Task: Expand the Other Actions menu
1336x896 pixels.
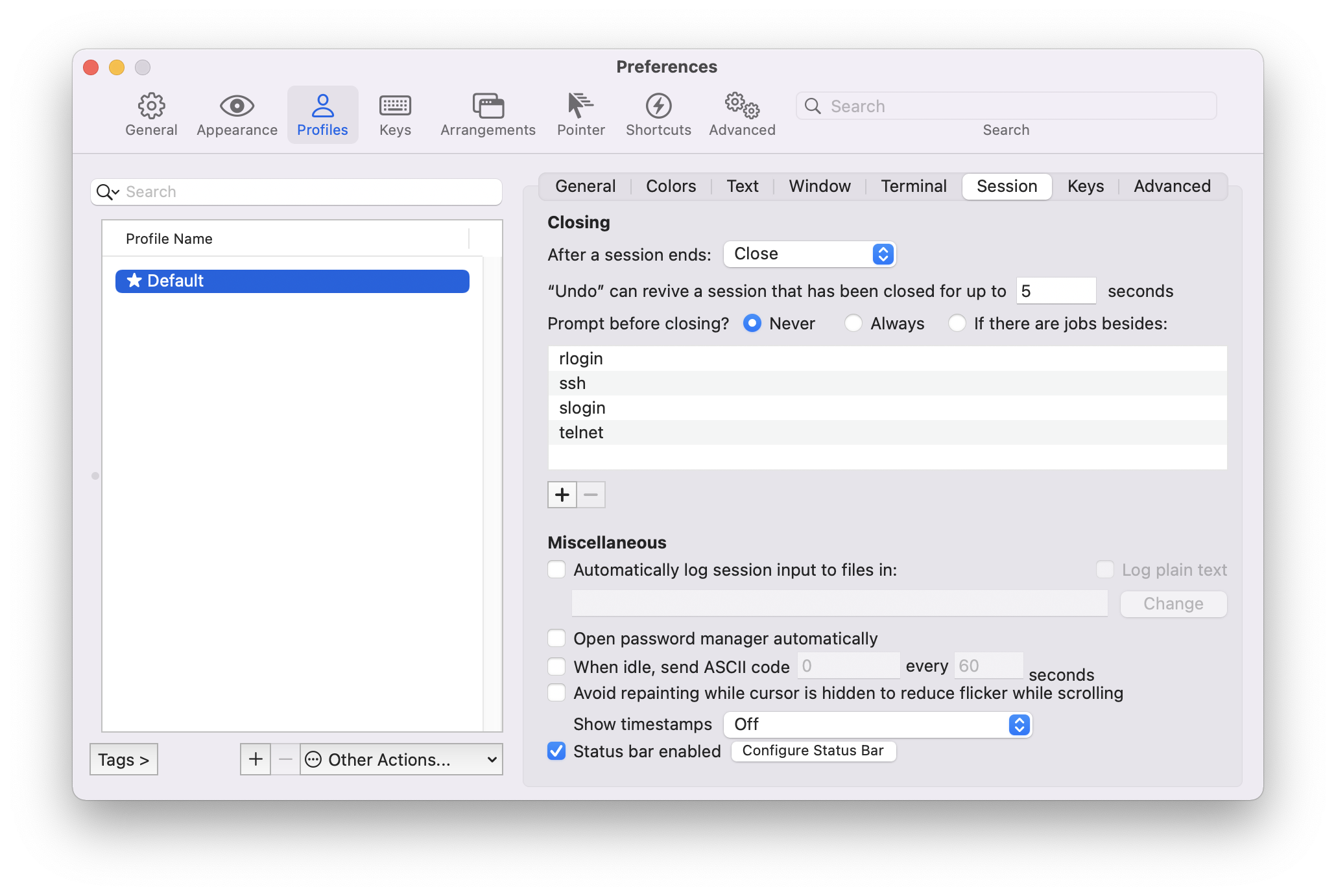Action: click(x=401, y=759)
